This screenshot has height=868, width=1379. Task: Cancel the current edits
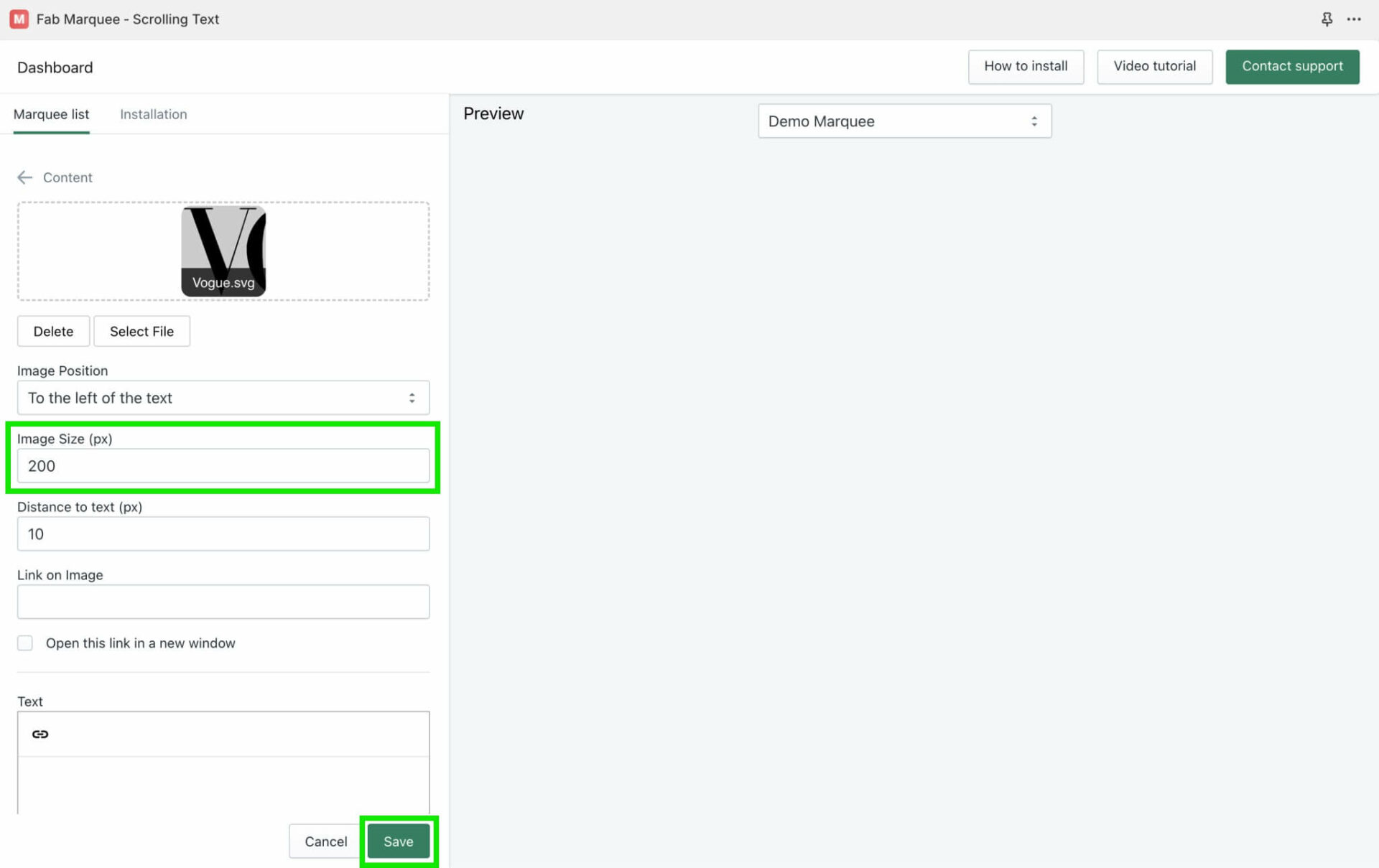pos(325,841)
